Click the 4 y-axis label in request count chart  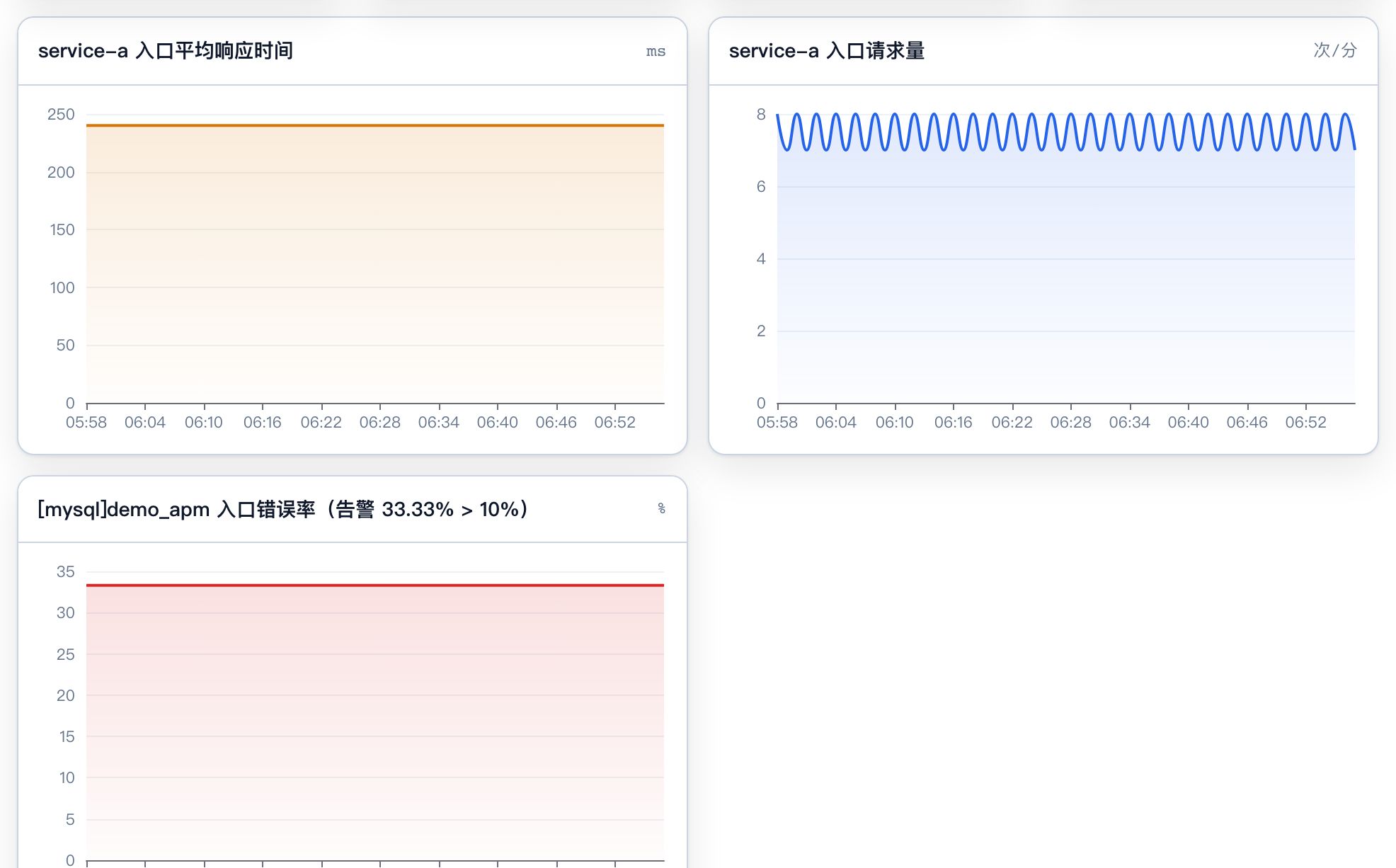click(x=761, y=258)
